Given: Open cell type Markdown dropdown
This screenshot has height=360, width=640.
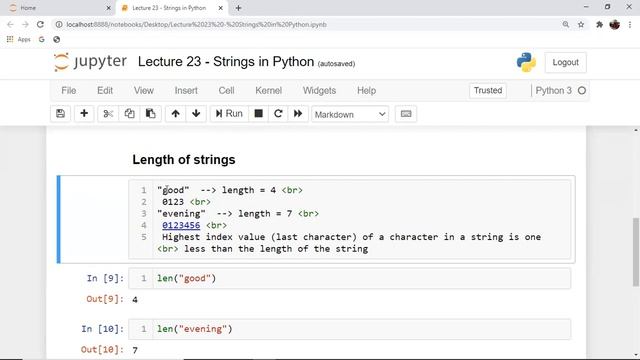Looking at the screenshot, I should click(x=350, y=114).
